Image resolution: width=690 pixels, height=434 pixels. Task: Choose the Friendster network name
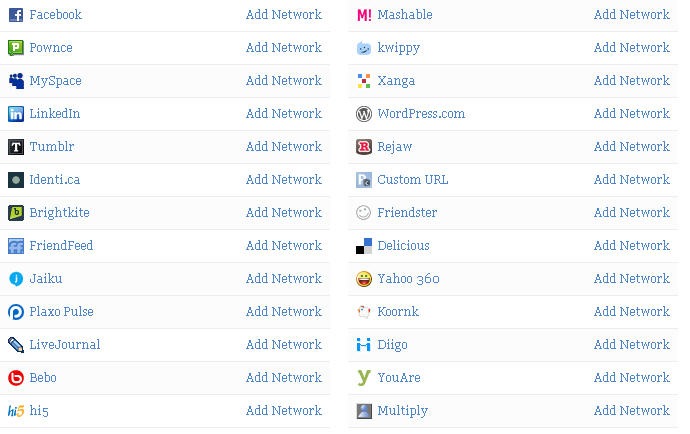pos(407,213)
